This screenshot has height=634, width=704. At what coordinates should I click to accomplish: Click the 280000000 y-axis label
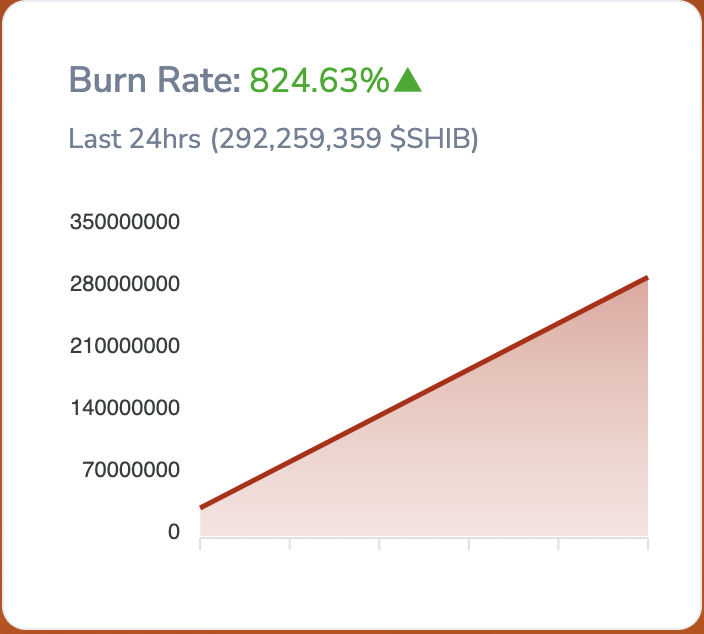pos(124,284)
